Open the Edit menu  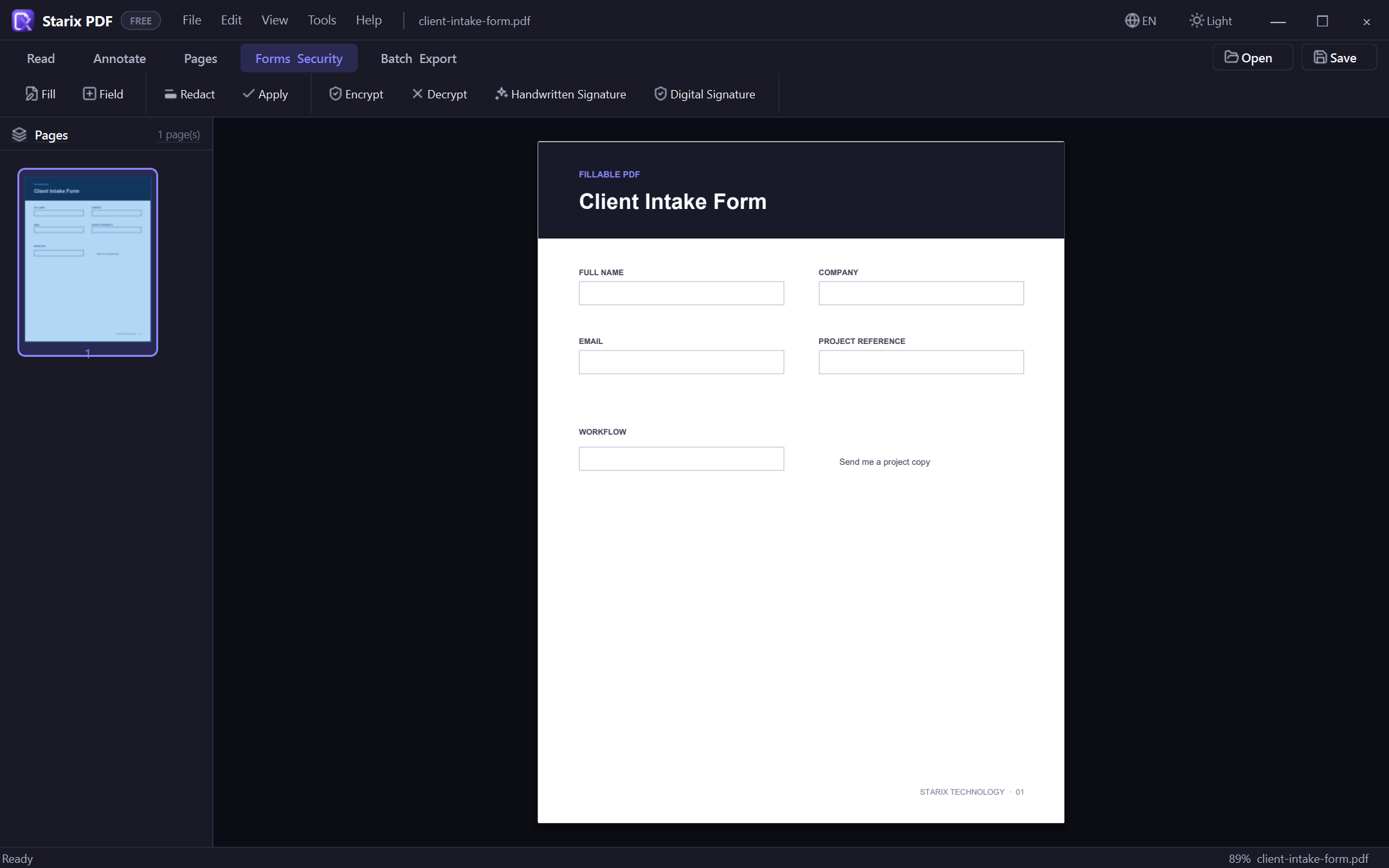[232, 20]
